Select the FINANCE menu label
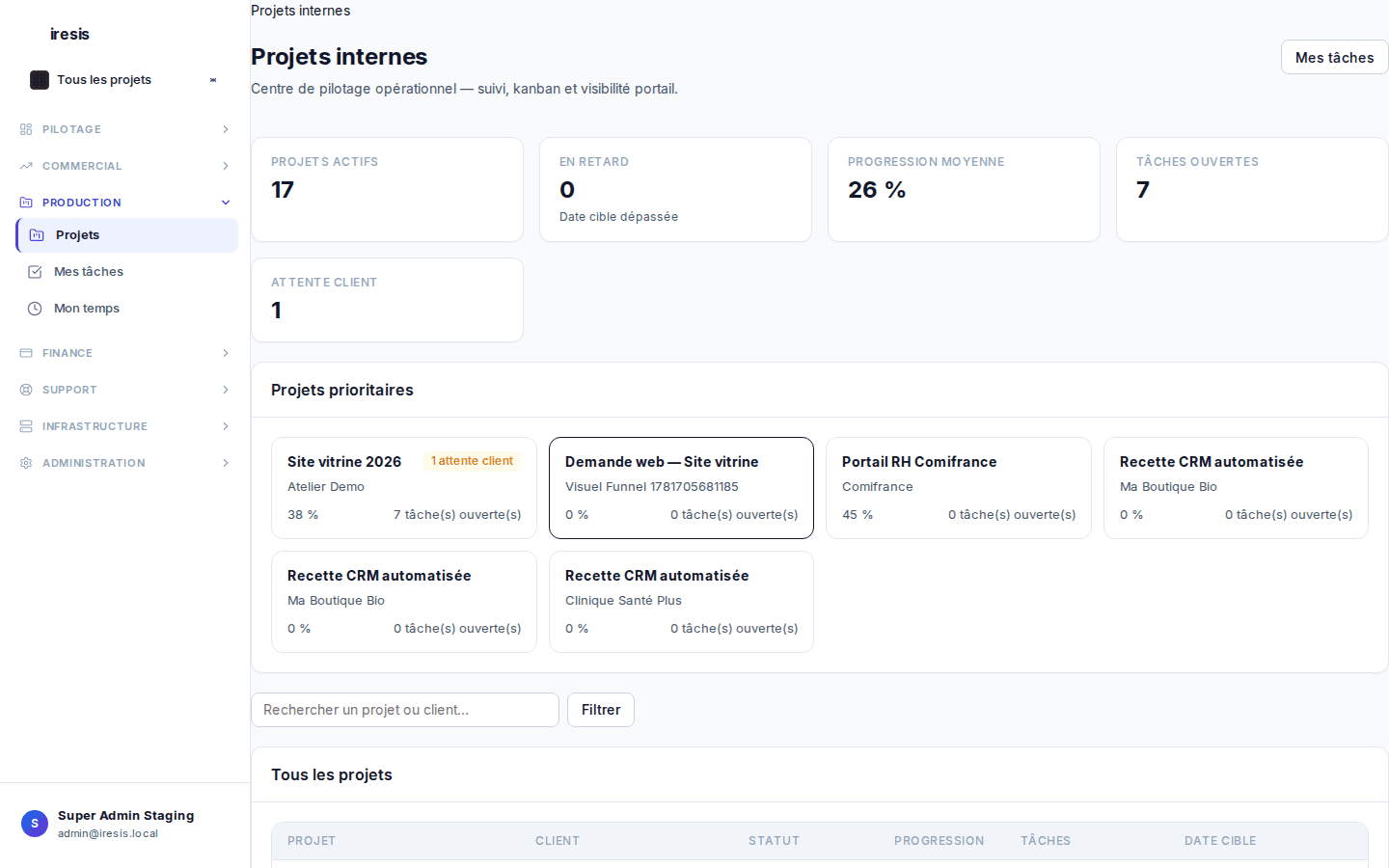Screen dimensions: 1389x868 (x=68, y=353)
